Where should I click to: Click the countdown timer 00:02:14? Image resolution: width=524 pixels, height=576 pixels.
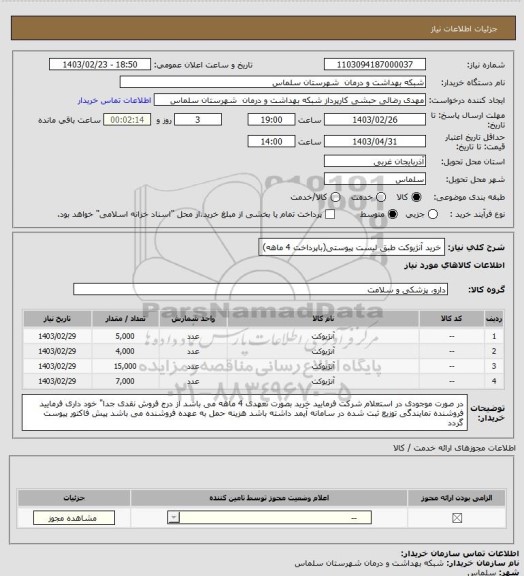127,120
